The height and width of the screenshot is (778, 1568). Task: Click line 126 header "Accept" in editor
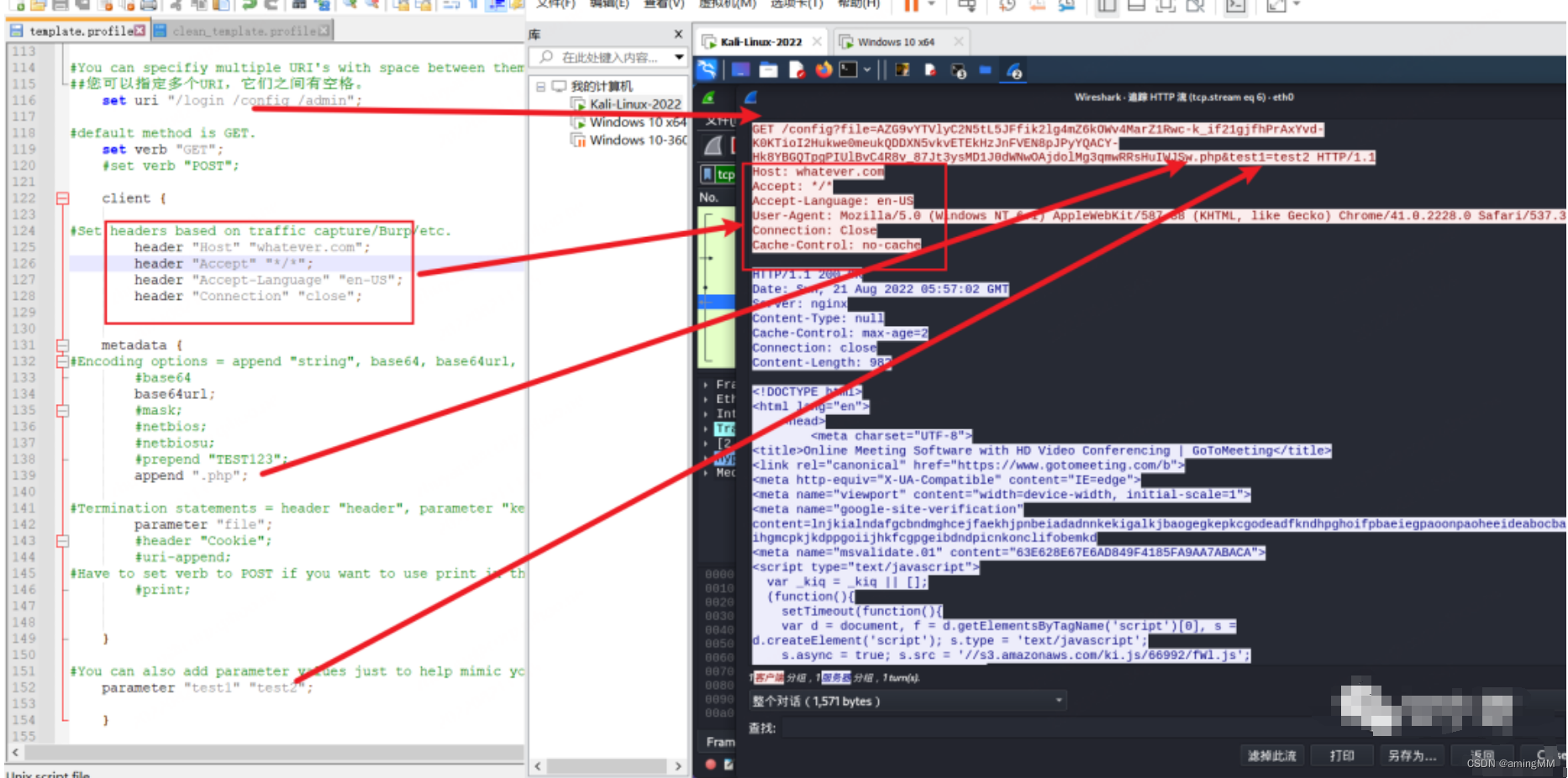[x=224, y=264]
